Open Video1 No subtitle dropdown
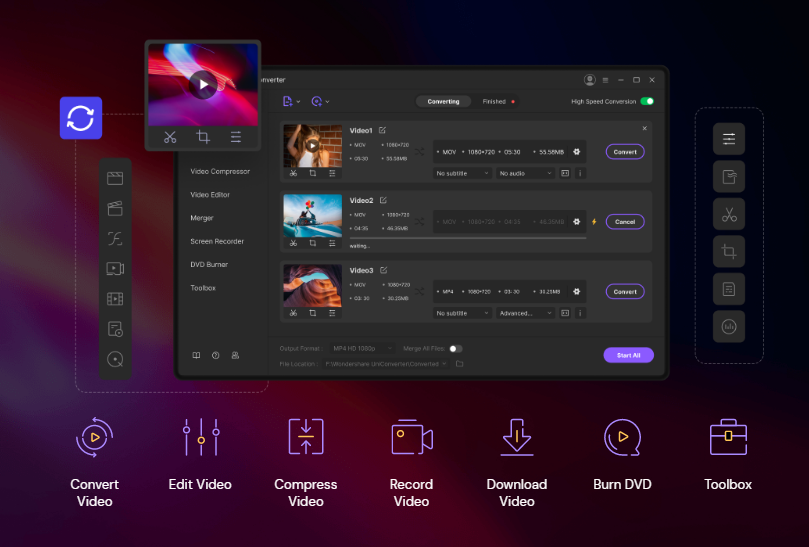Image resolution: width=809 pixels, height=547 pixels. point(462,173)
